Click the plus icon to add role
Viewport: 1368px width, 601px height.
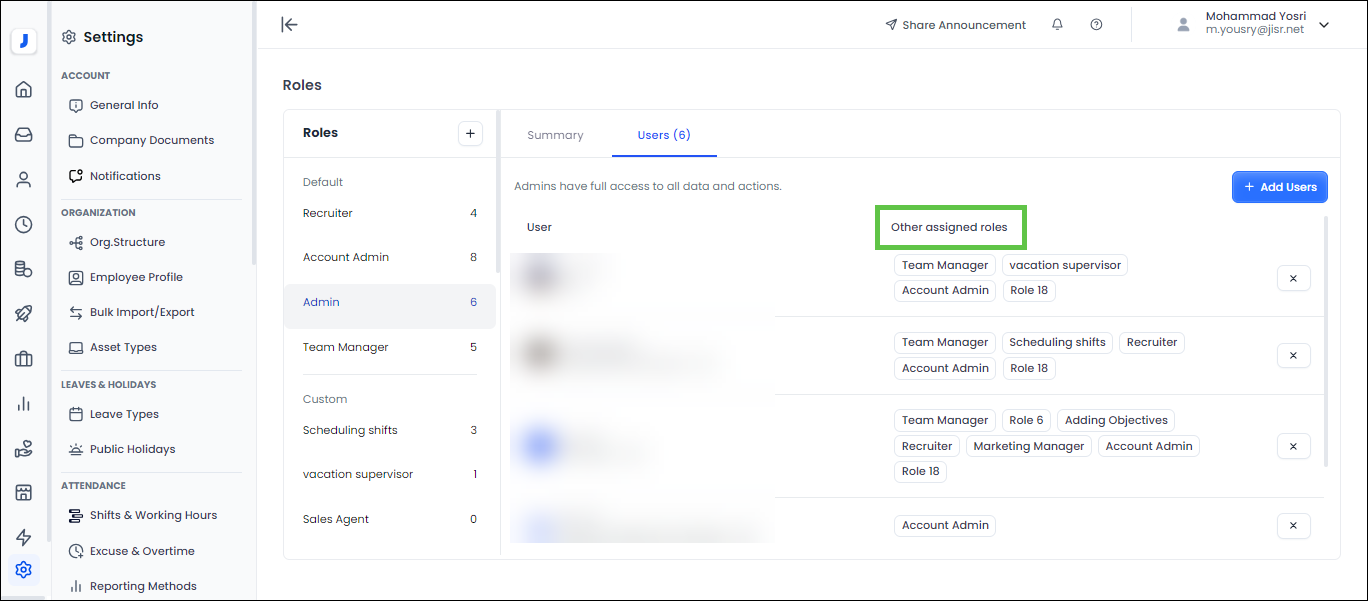coord(470,133)
